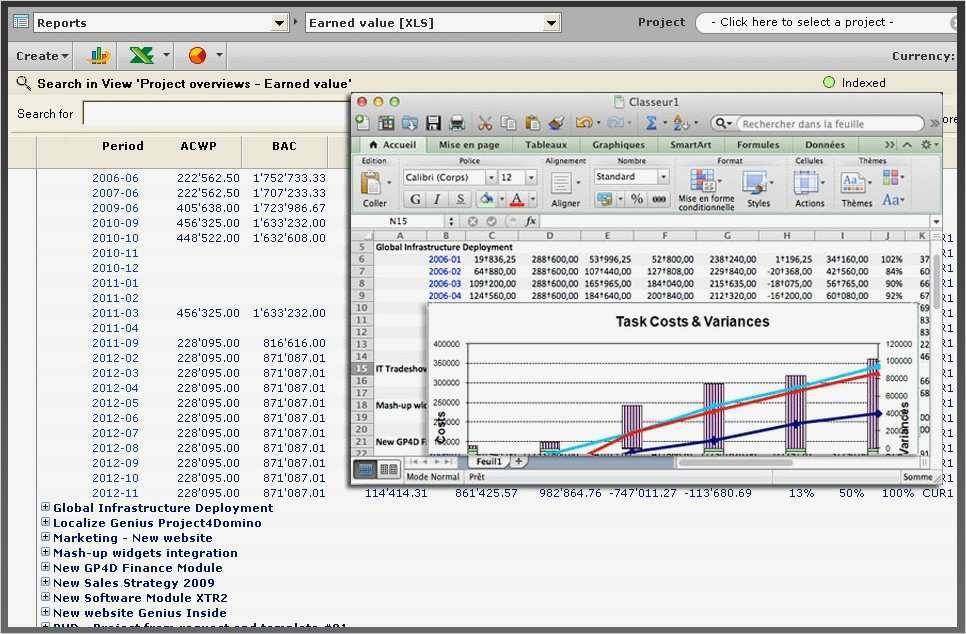Image resolution: width=966 pixels, height=634 pixels.
Task: Click the magnifier icon beside Search in View
Action: [x=23, y=83]
